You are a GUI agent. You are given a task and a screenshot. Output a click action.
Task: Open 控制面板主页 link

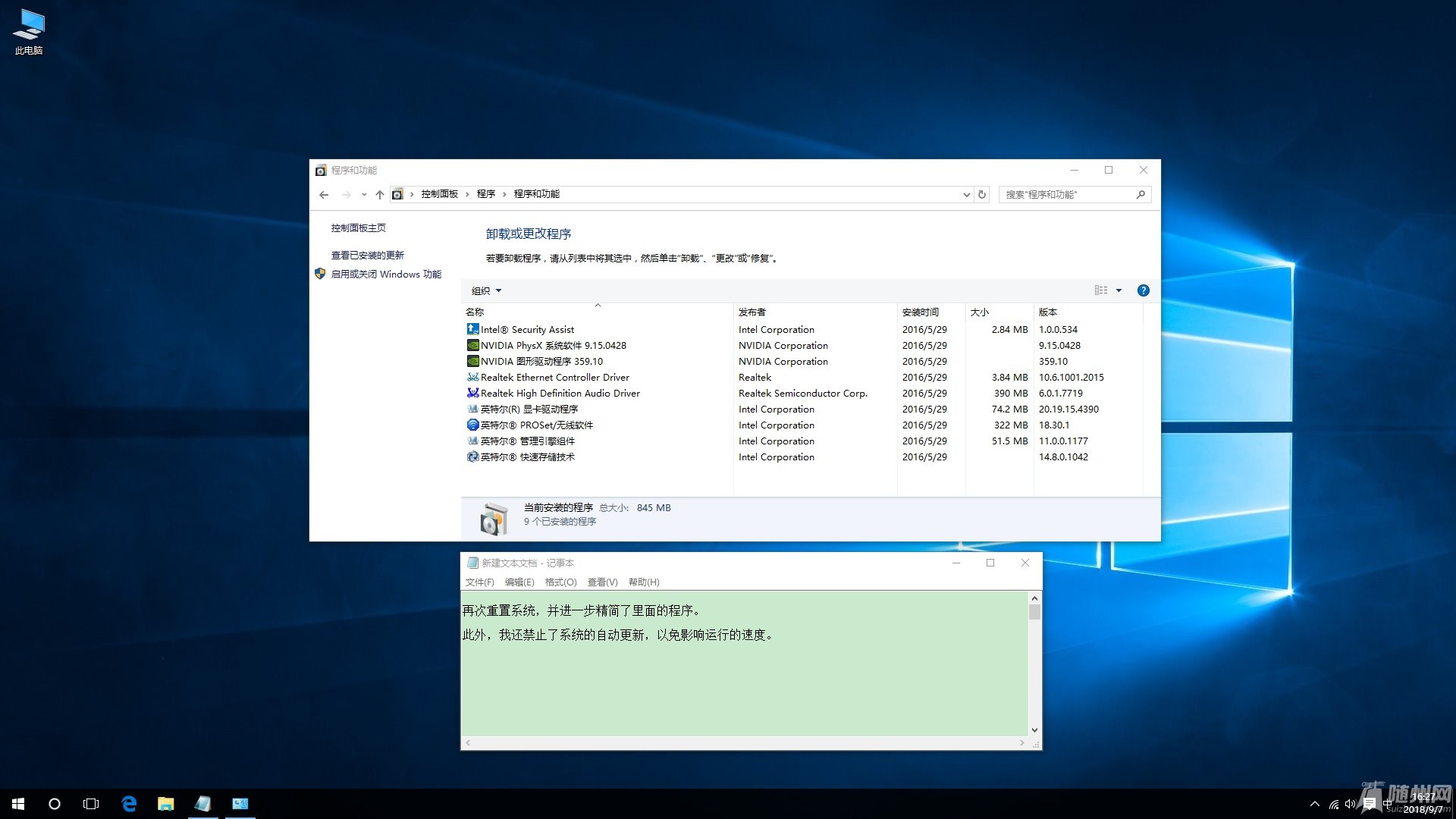click(x=359, y=228)
